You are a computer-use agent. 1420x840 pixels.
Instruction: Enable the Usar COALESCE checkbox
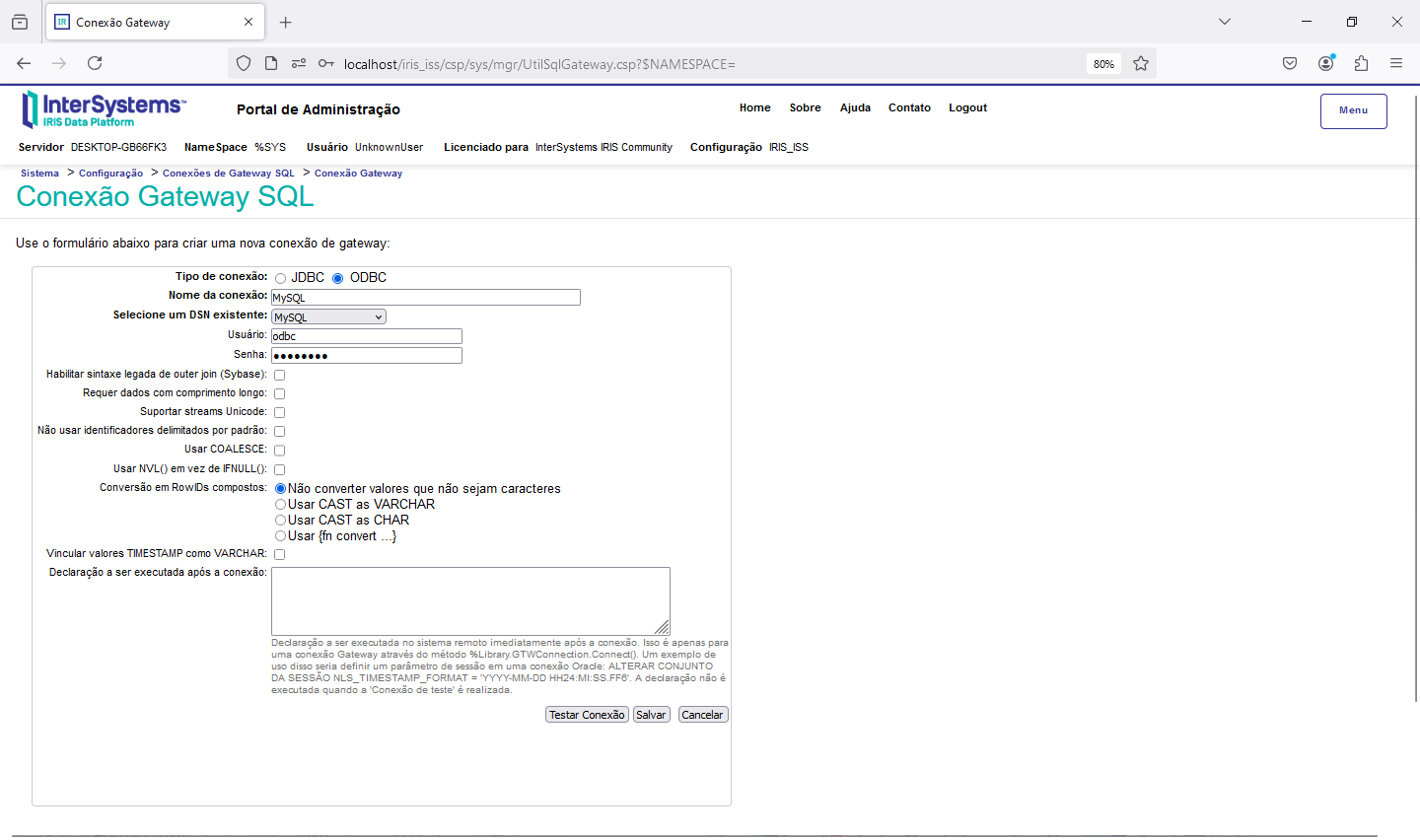point(280,451)
